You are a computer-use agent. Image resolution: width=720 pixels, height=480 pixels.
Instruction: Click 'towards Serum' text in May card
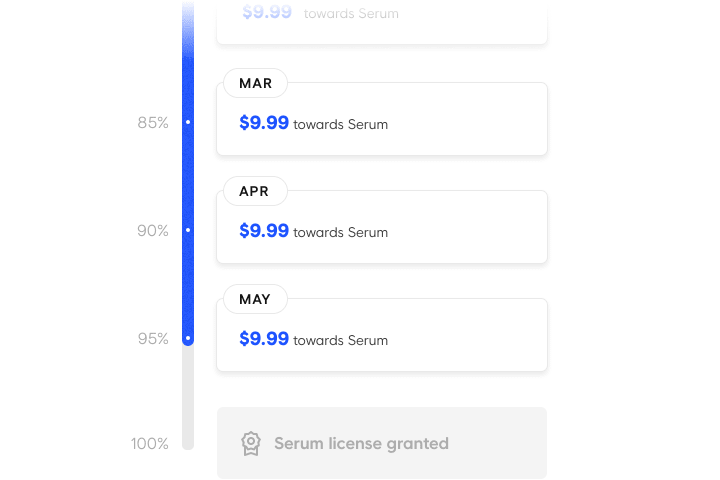341,340
